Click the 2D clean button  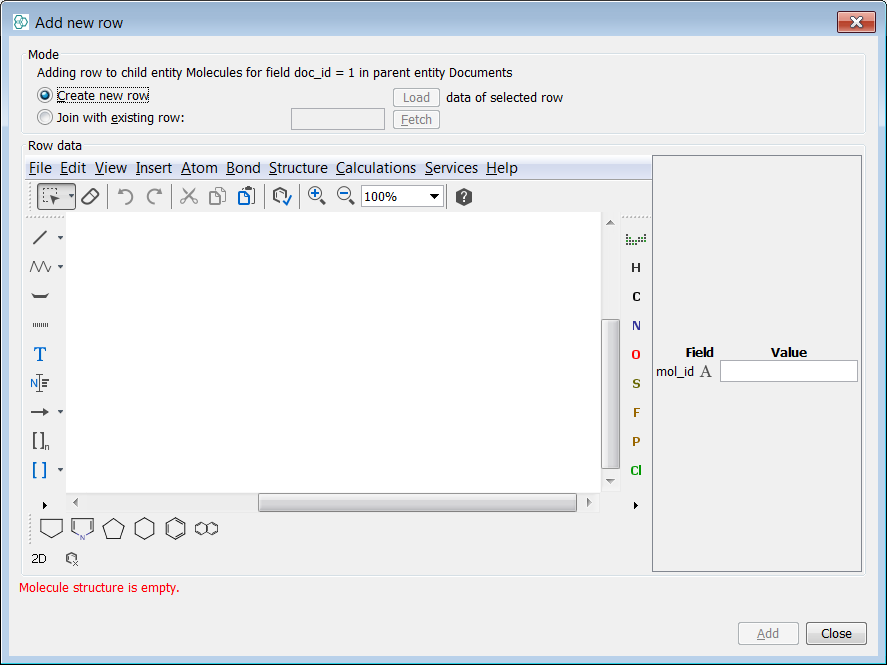38,558
